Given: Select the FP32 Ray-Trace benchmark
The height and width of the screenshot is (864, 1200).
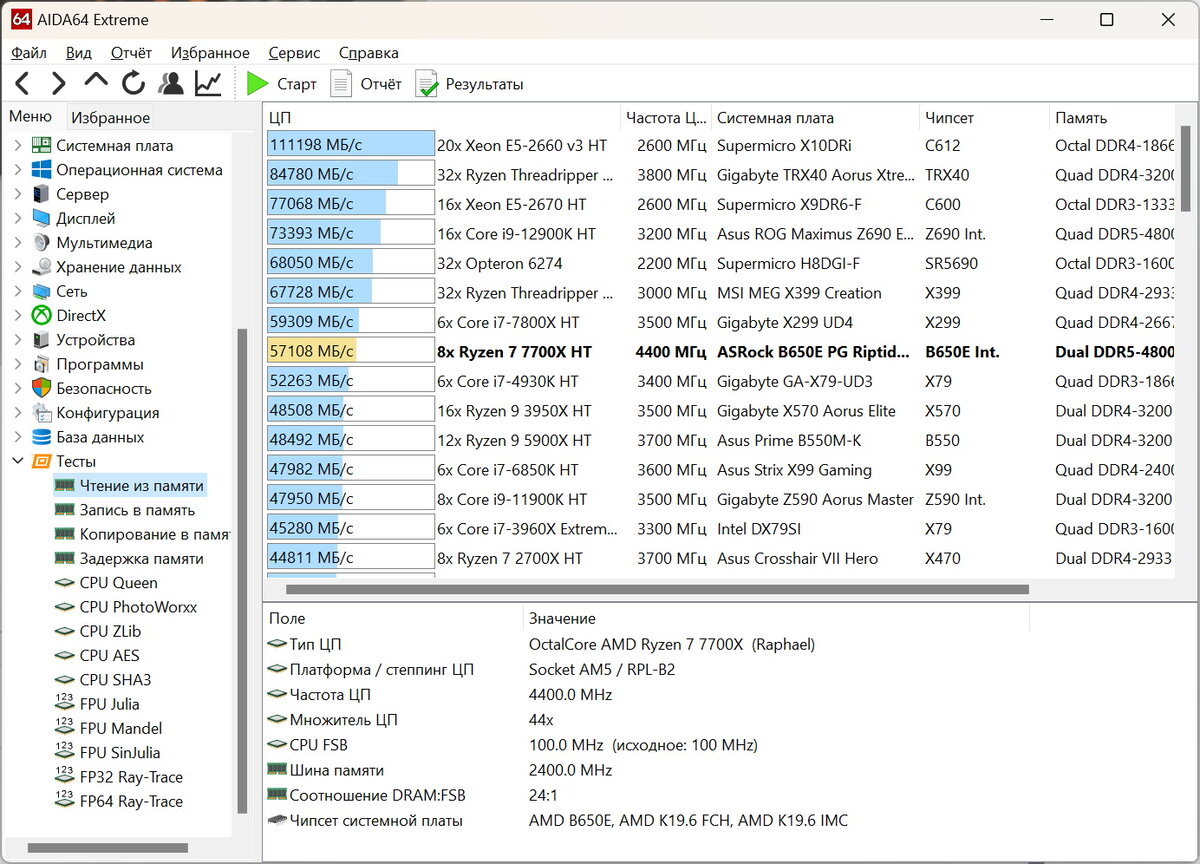Looking at the screenshot, I should 120,777.
